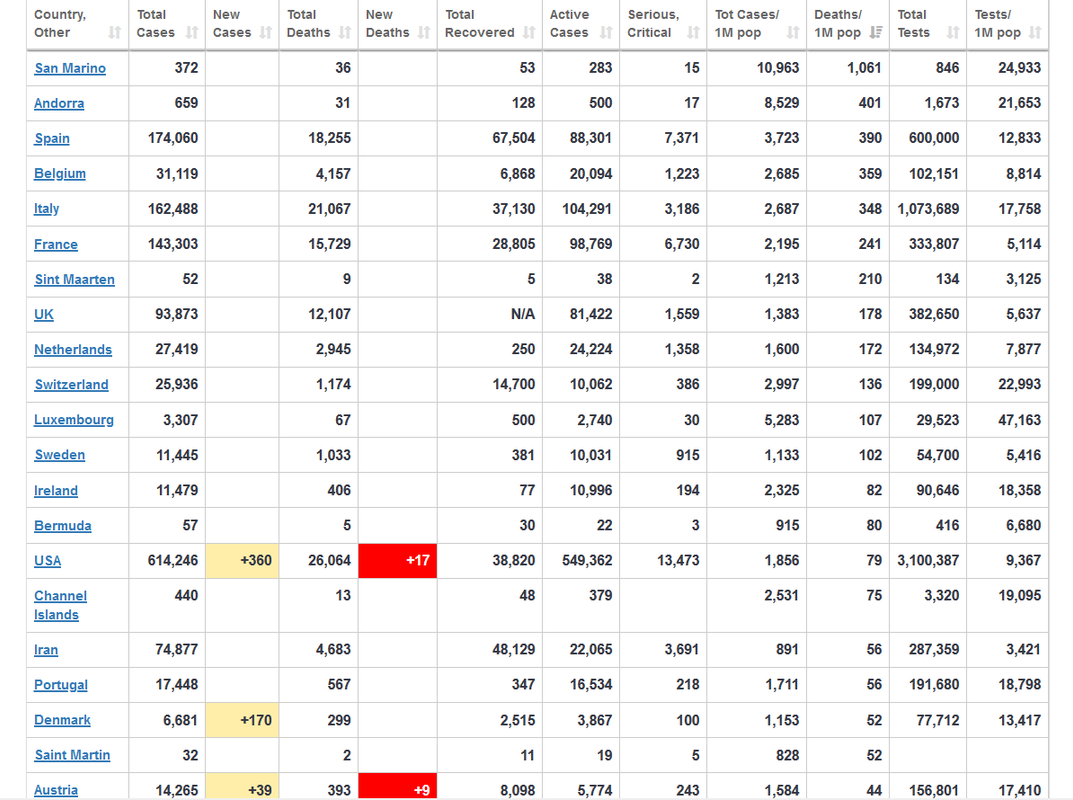The image size is (1073, 800).
Task: Click the Total Recovered column header text
Action: click(479, 23)
